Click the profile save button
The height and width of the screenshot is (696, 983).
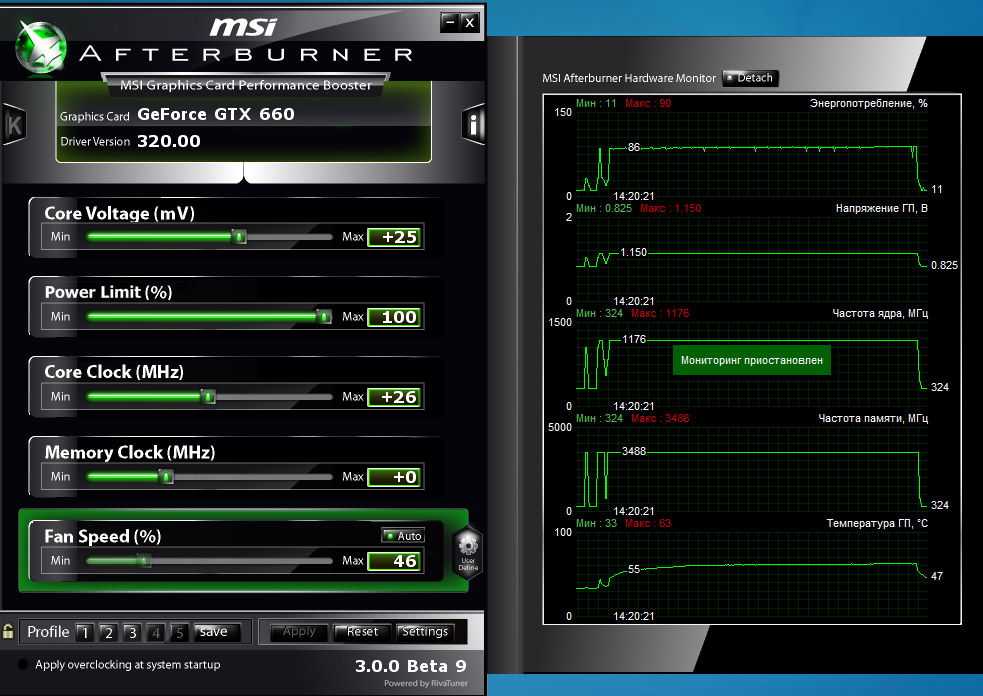click(x=215, y=632)
